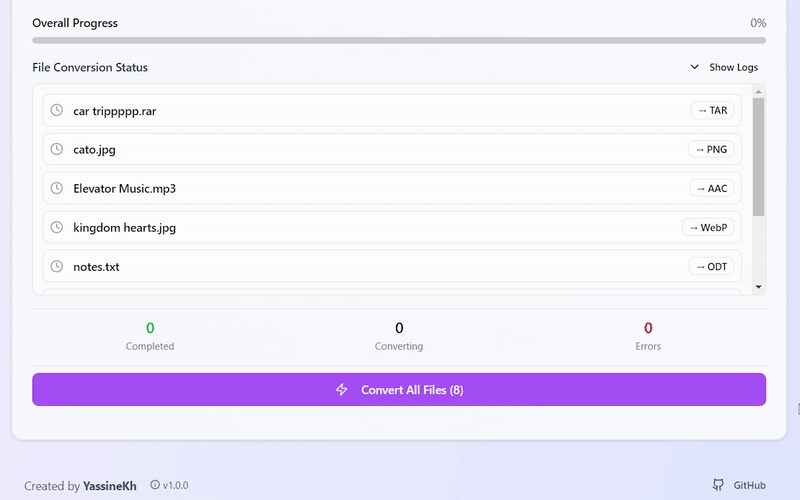Click WebP format badge for kingdom hearts.jpg
Viewport: 800px width, 500px height.
click(x=708, y=227)
